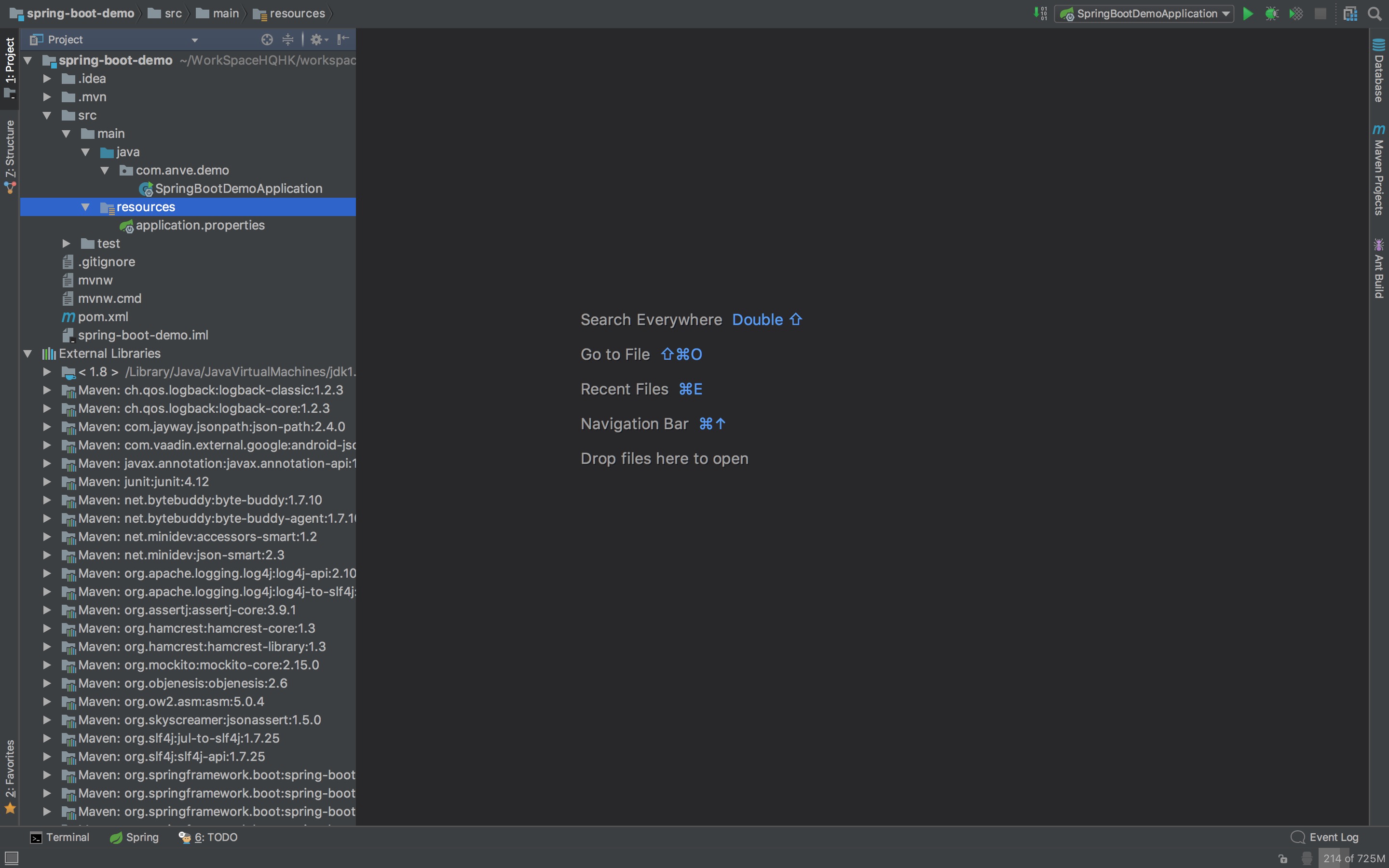The width and height of the screenshot is (1389, 868).
Task: Run with coverage icon in toolbar
Action: pyautogui.click(x=1296, y=14)
